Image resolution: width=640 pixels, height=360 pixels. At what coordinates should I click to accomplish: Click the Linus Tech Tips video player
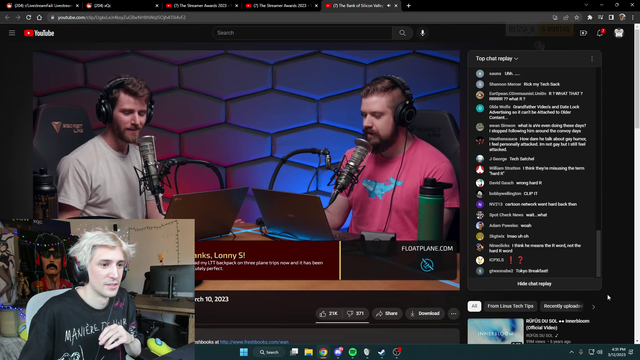pos(246,169)
